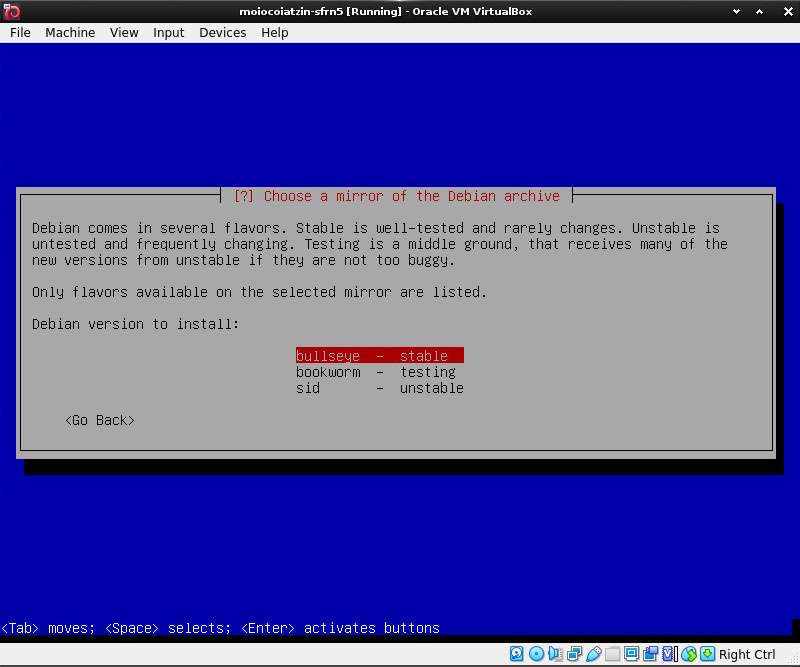Viewport: 800px width, 667px height.
Task: Open the Help menu
Action: tap(274, 33)
